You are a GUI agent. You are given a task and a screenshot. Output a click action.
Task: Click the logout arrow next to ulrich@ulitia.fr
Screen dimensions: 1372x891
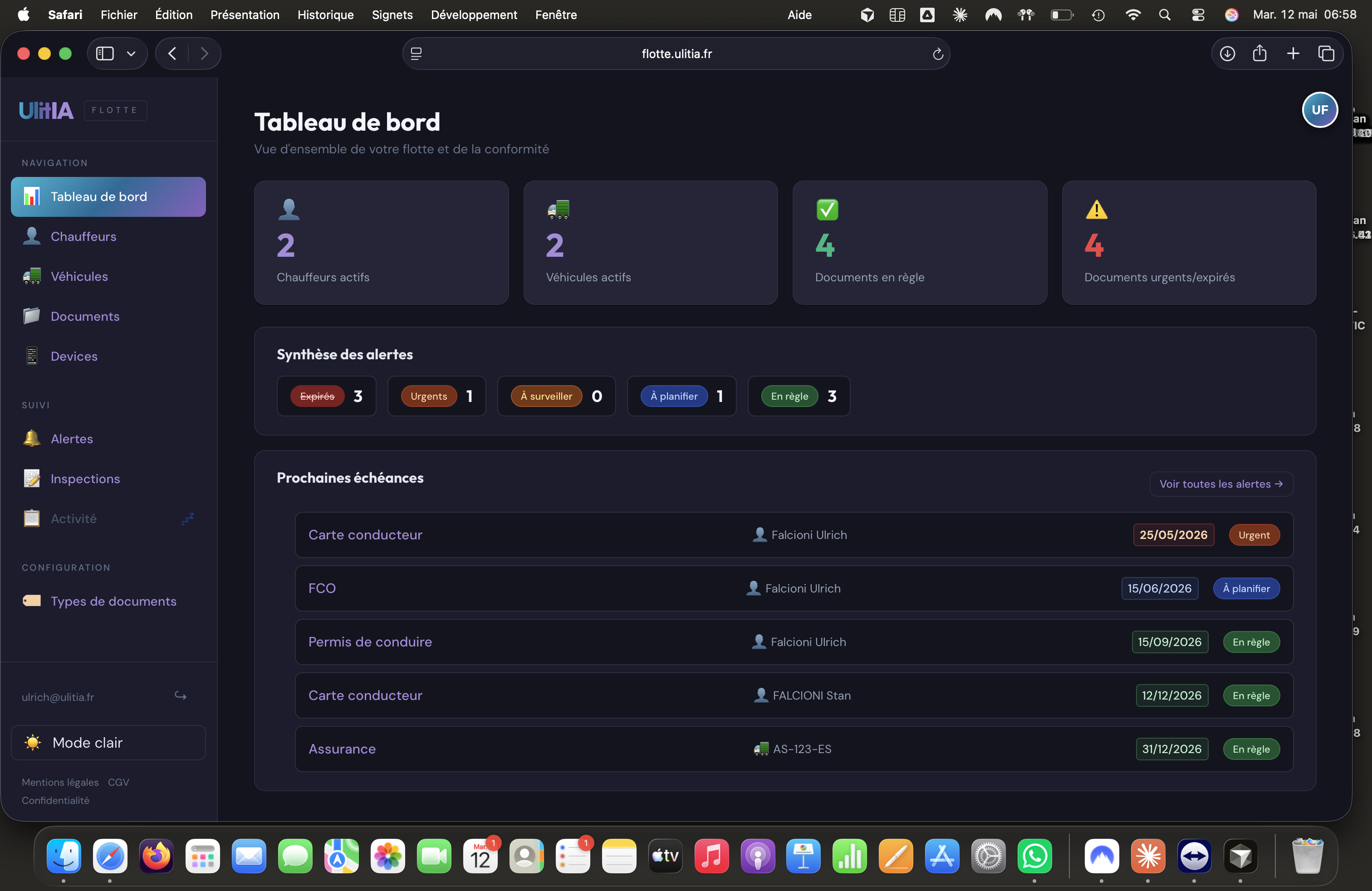(181, 696)
